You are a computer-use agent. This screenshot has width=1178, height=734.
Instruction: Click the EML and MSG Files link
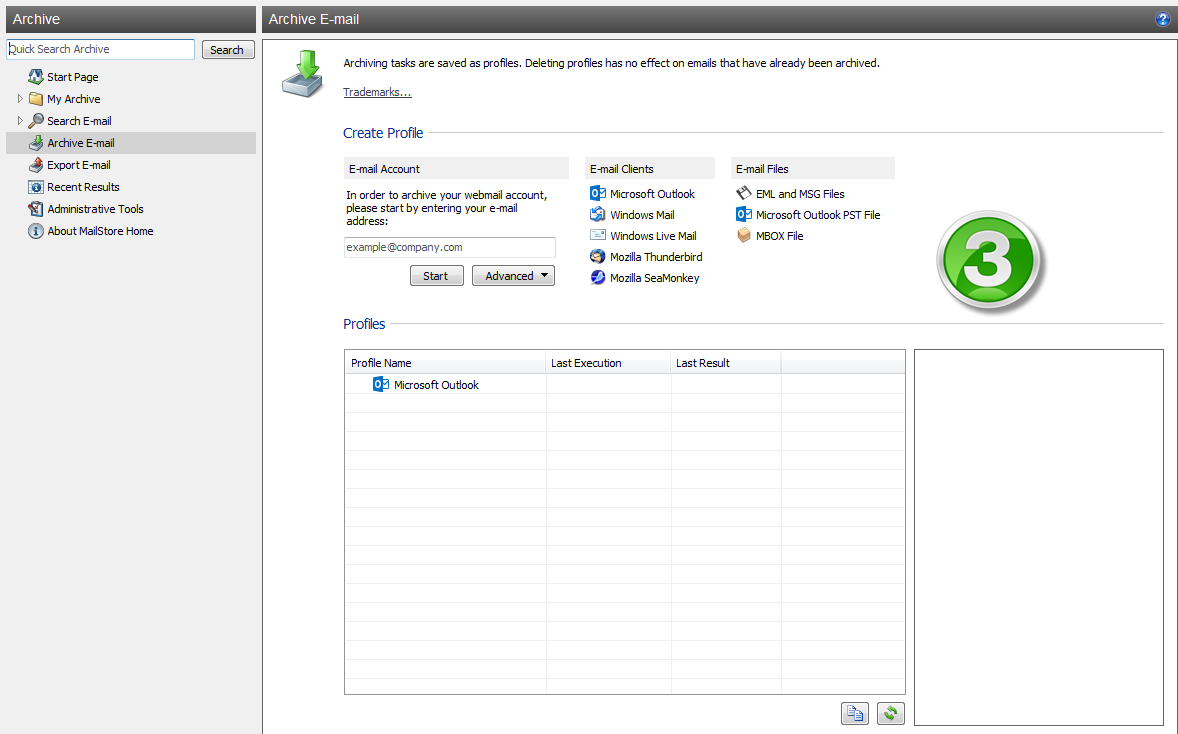(800, 194)
